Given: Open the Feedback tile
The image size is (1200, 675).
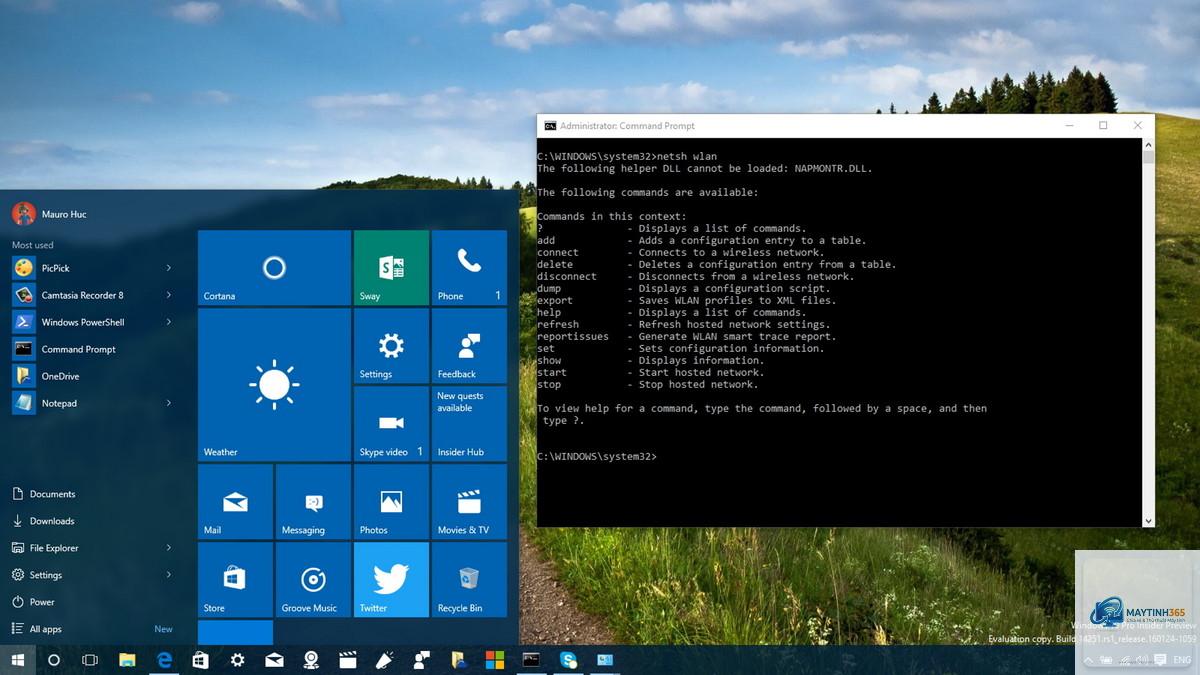Looking at the screenshot, I should (x=469, y=346).
